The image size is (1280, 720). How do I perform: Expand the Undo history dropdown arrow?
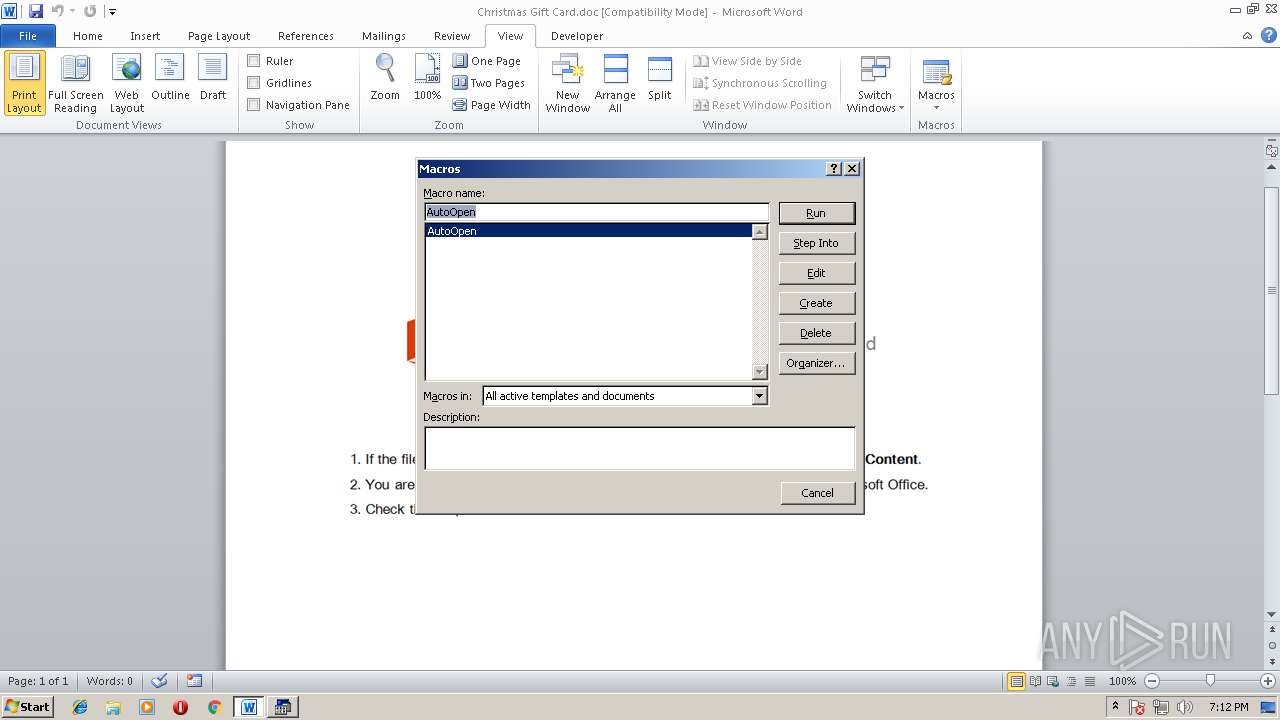click(72, 12)
